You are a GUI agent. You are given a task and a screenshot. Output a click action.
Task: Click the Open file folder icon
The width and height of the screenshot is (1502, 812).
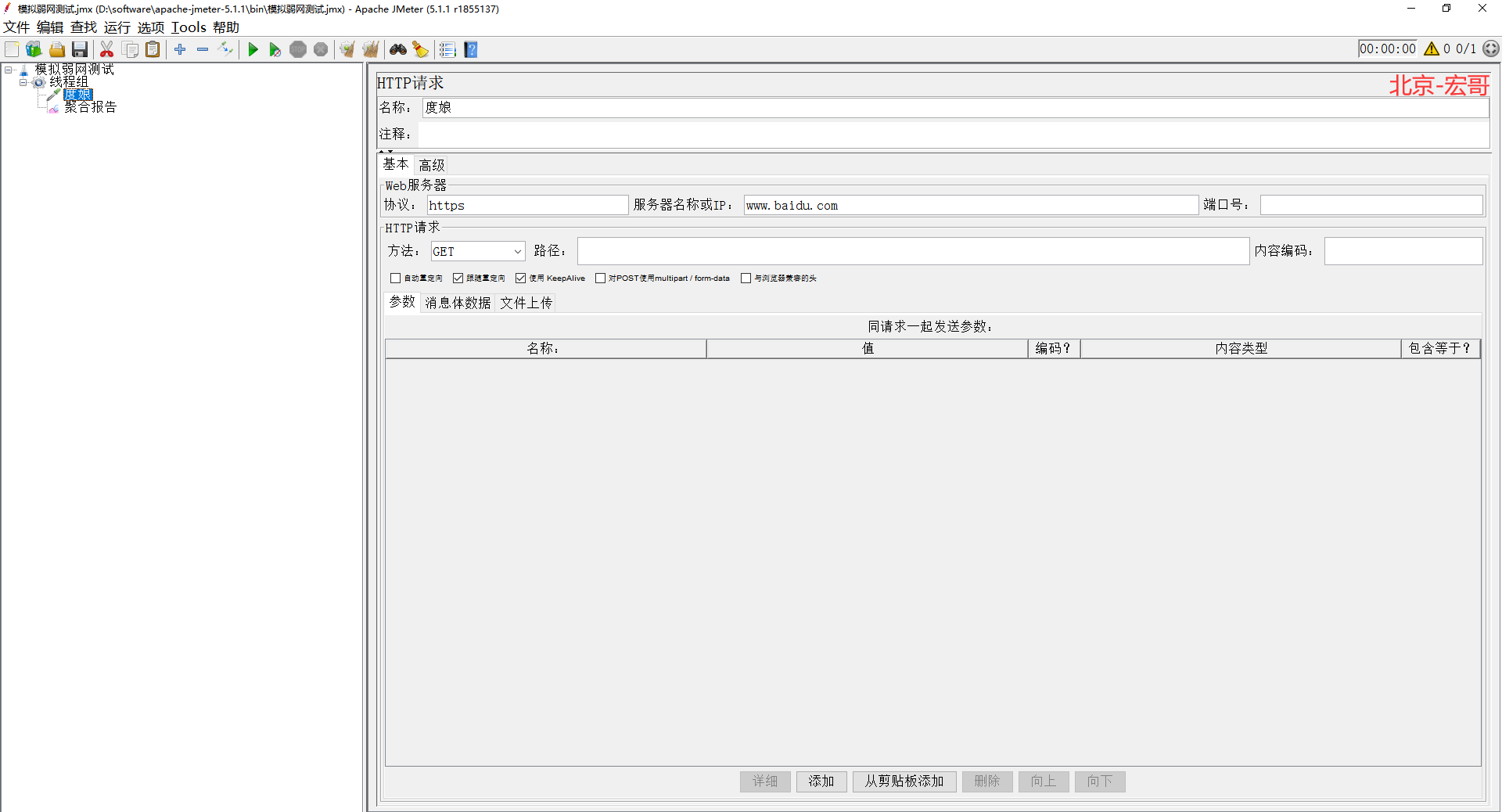(x=57, y=49)
